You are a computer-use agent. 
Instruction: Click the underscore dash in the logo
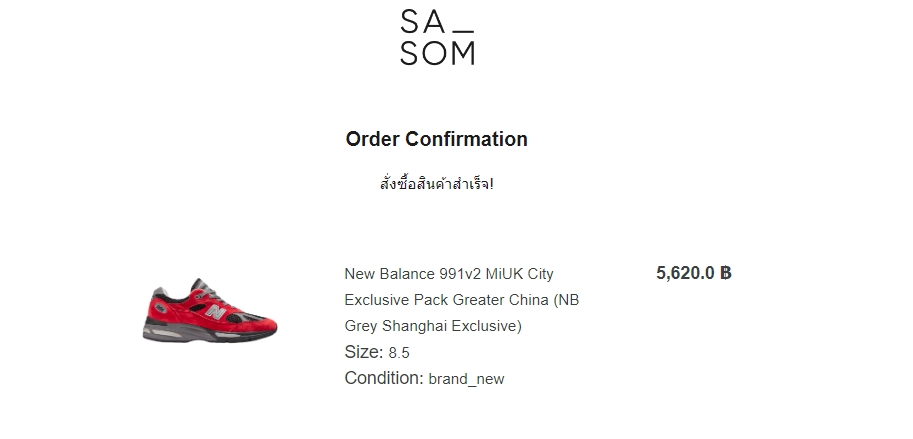point(463,31)
